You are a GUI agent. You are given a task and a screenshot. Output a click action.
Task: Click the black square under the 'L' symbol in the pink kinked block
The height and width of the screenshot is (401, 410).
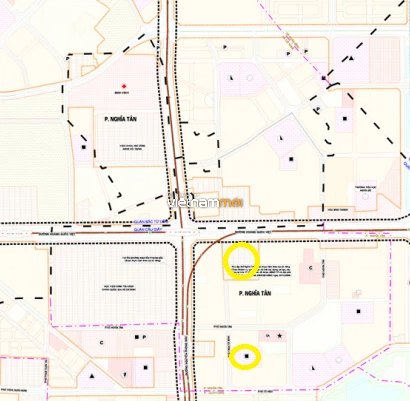291,159
